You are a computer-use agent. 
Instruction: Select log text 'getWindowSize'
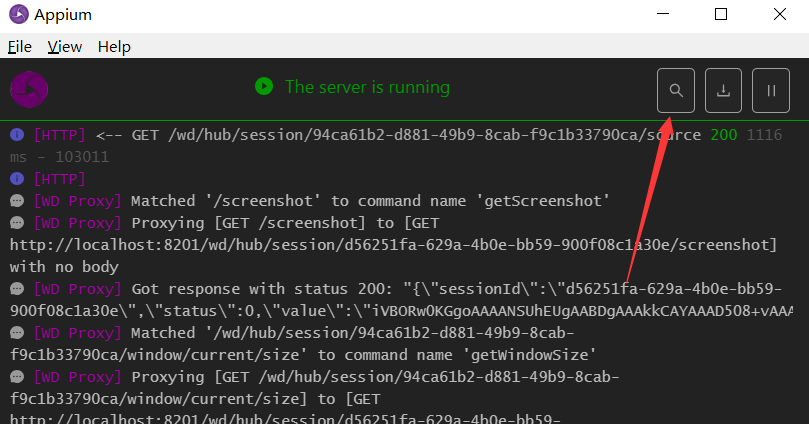530,355
